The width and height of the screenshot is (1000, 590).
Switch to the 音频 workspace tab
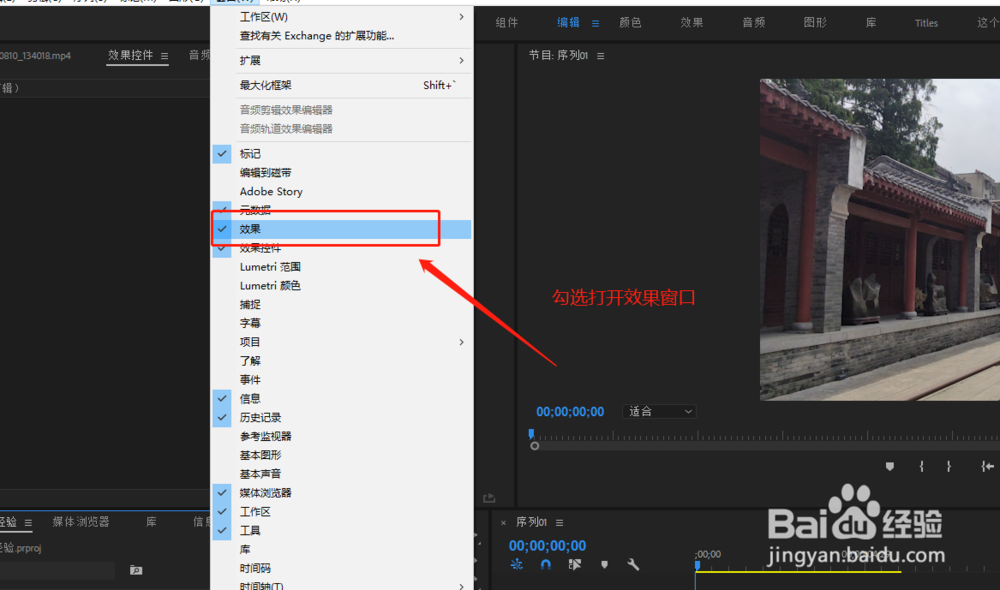(753, 23)
